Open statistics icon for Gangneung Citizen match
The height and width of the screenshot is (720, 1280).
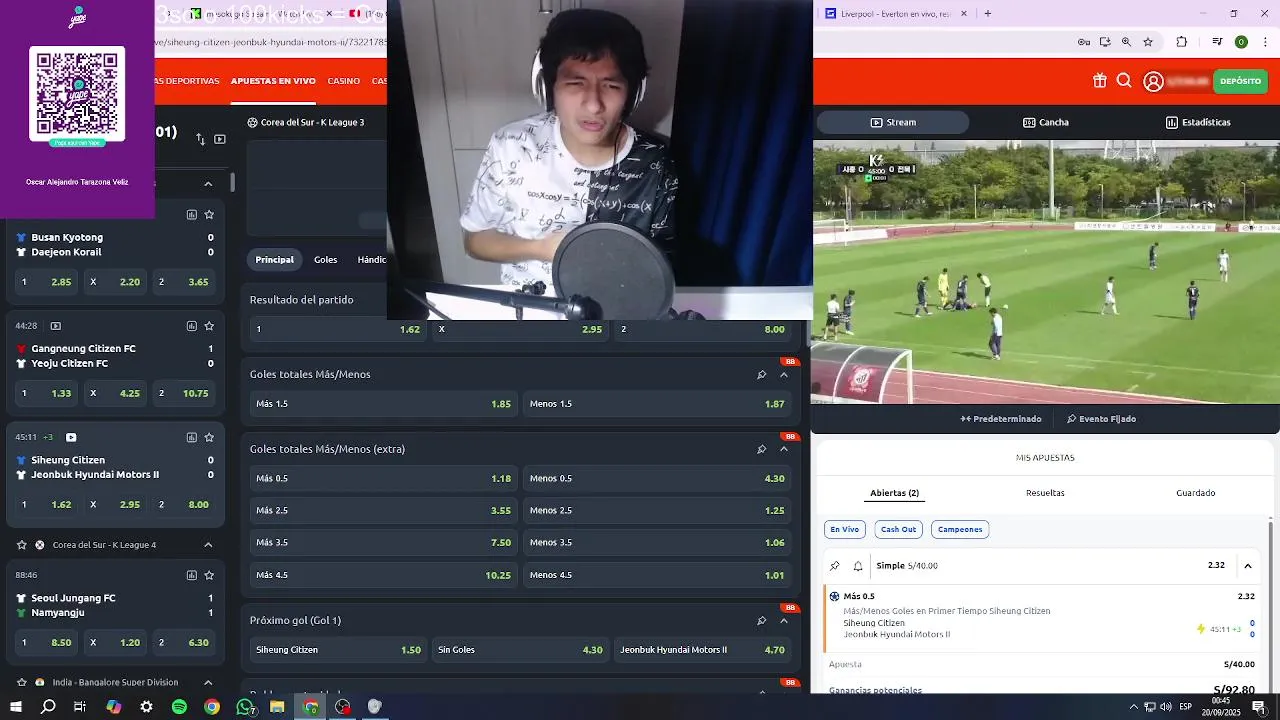coord(191,326)
